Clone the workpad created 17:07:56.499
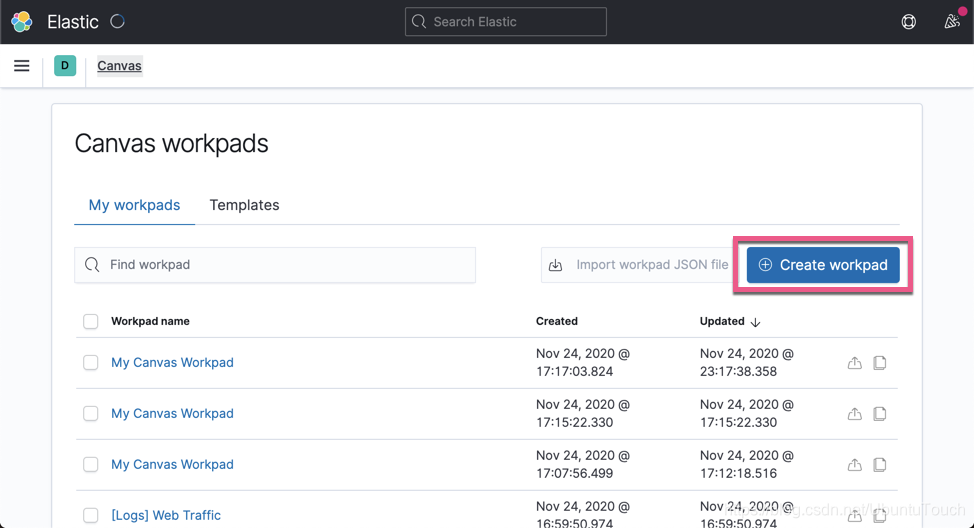Viewport: 974px width, 528px height. pos(880,465)
